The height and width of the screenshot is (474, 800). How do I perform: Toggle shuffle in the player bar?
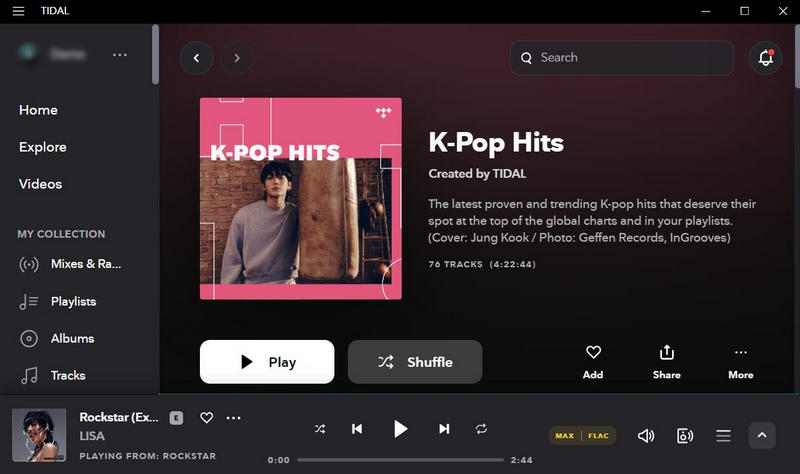click(x=320, y=429)
